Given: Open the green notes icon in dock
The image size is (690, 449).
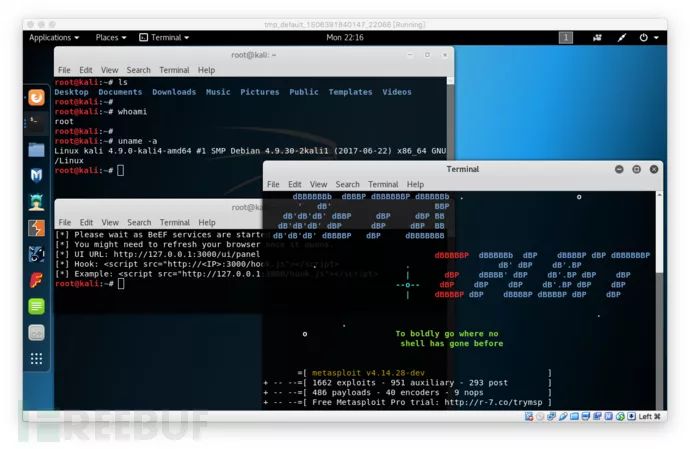Looking at the screenshot, I should tap(37, 306).
